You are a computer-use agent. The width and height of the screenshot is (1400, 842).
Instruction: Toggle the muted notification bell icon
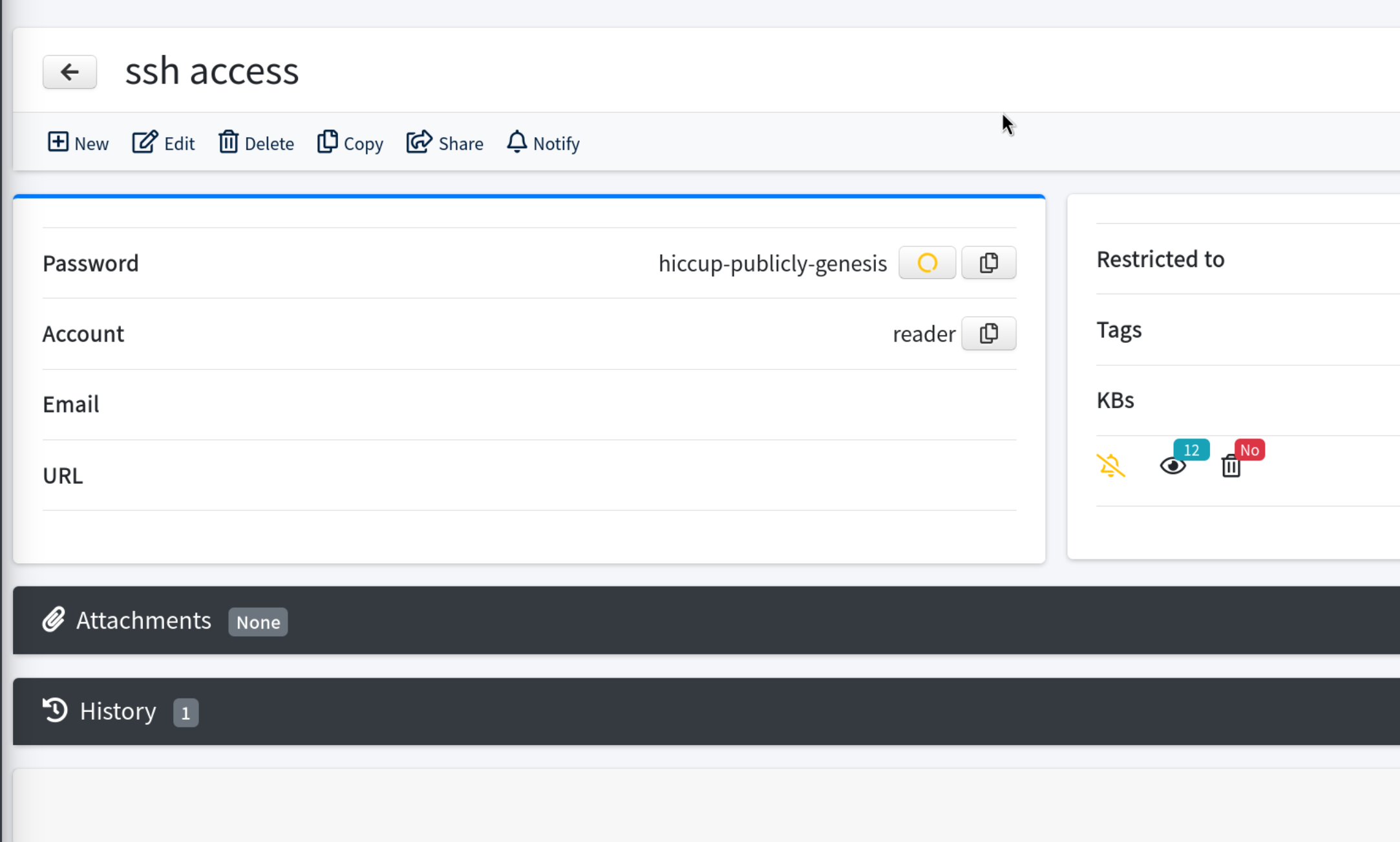tap(1110, 466)
